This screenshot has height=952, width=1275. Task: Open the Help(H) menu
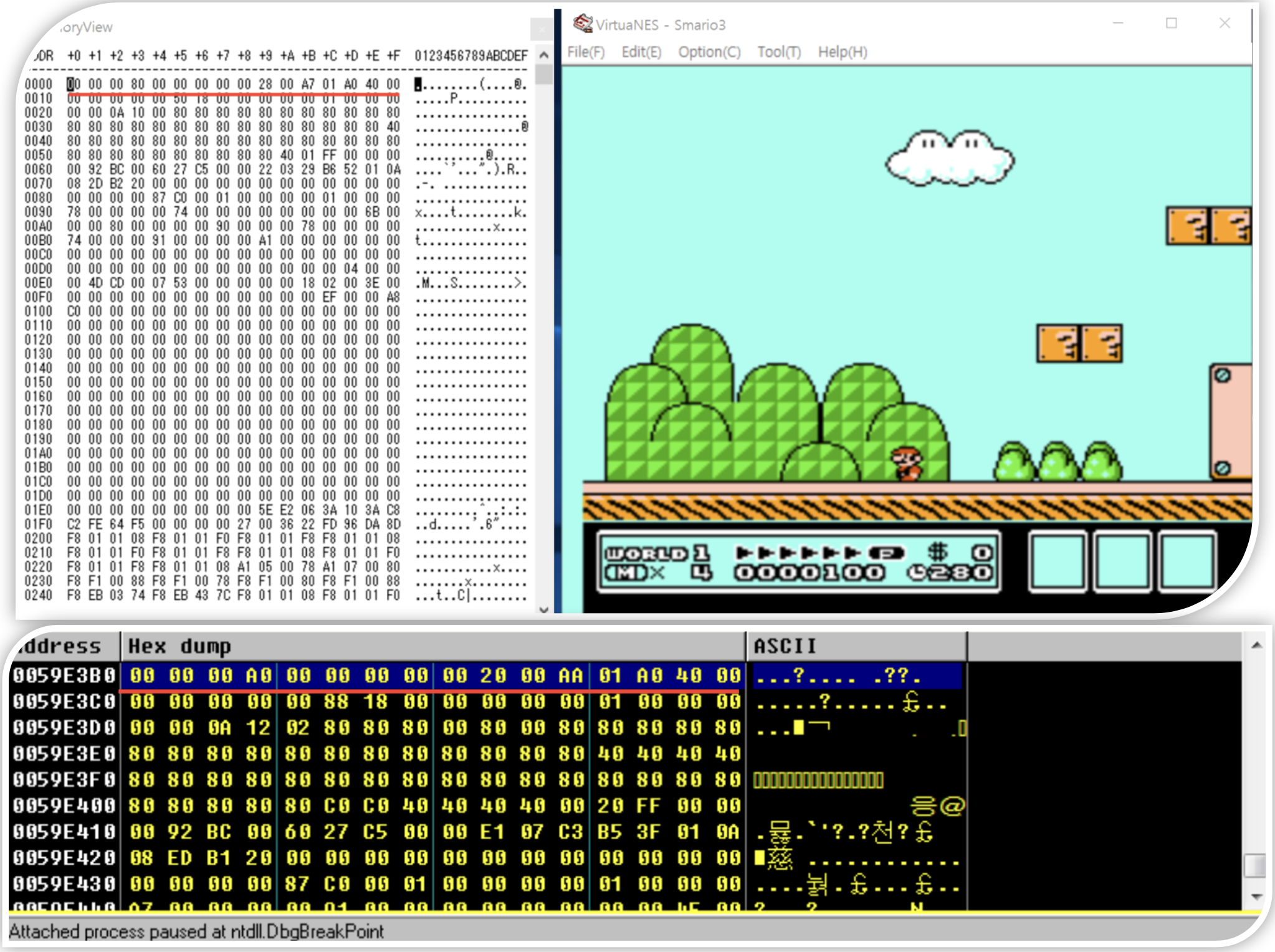[x=843, y=52]
